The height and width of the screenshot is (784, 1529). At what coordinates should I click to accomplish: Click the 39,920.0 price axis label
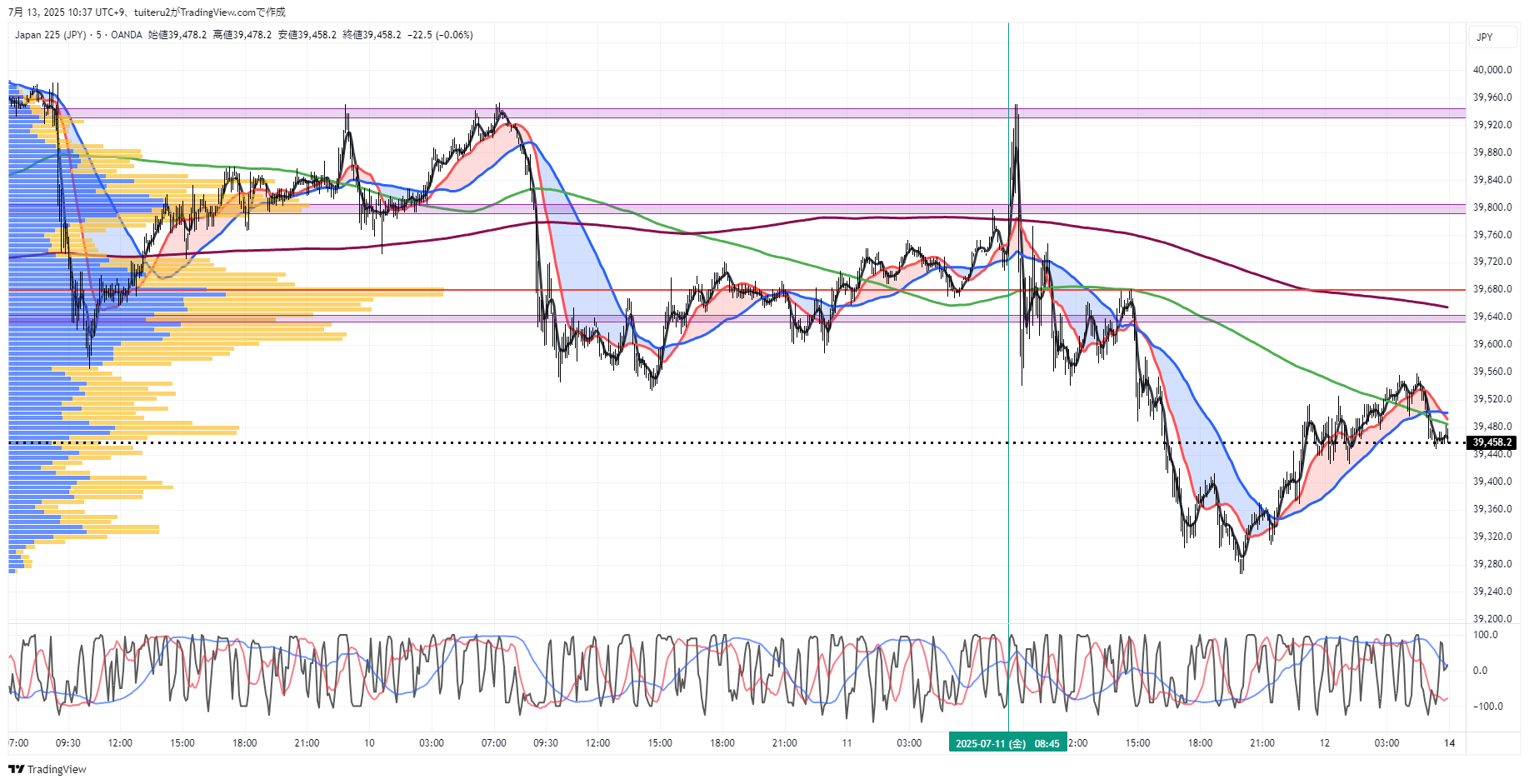1492,125
